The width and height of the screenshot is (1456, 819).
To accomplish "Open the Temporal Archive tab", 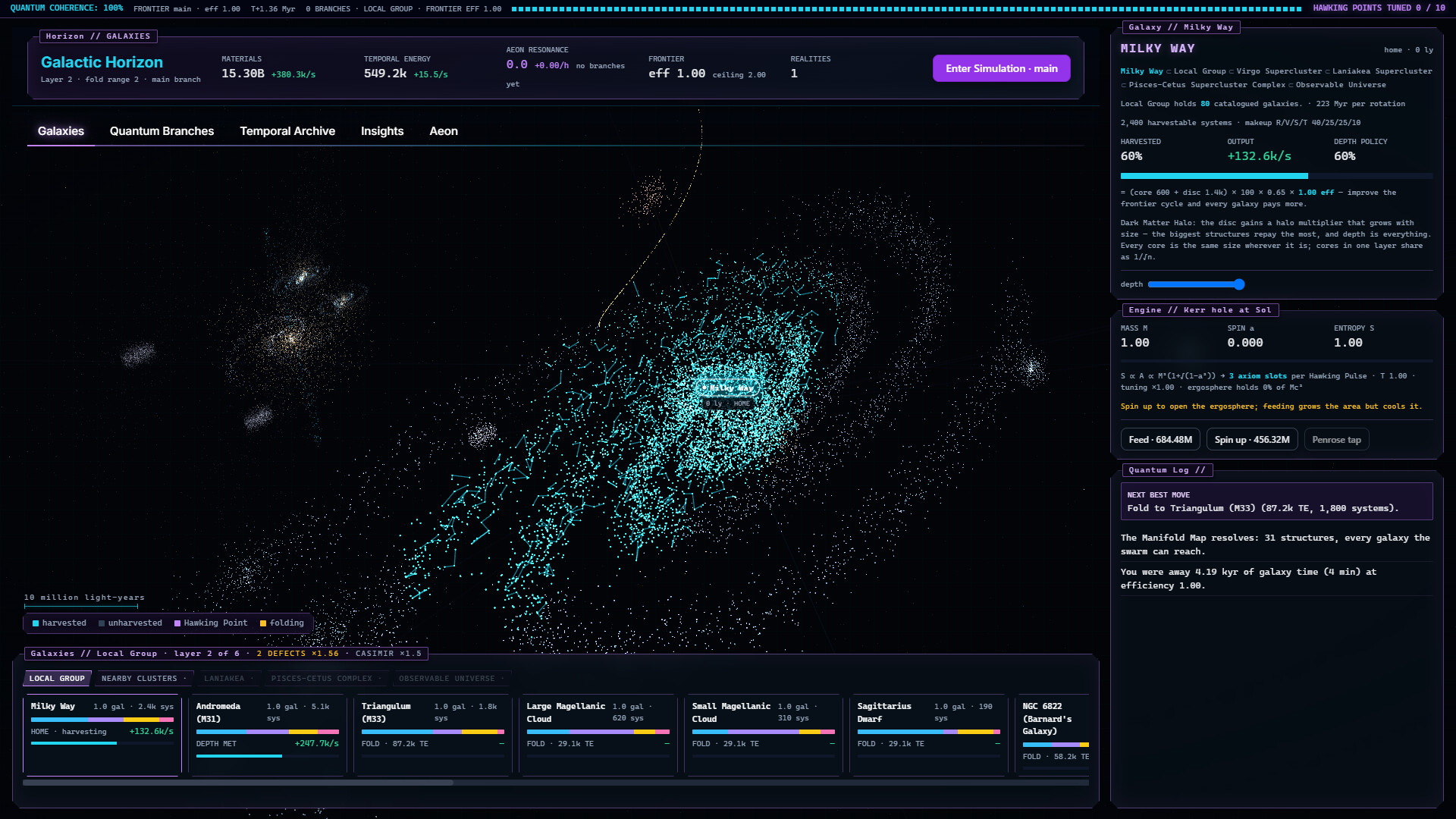I will [x=287, y=131].
